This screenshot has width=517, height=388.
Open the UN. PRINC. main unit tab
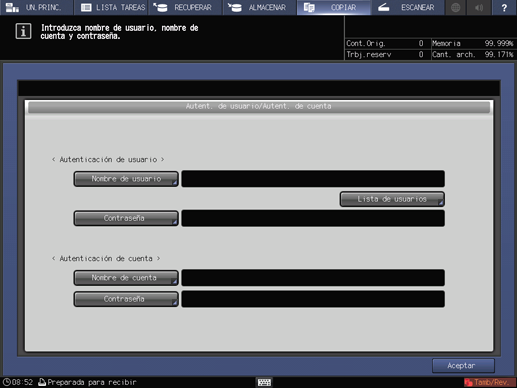point(37,7)
